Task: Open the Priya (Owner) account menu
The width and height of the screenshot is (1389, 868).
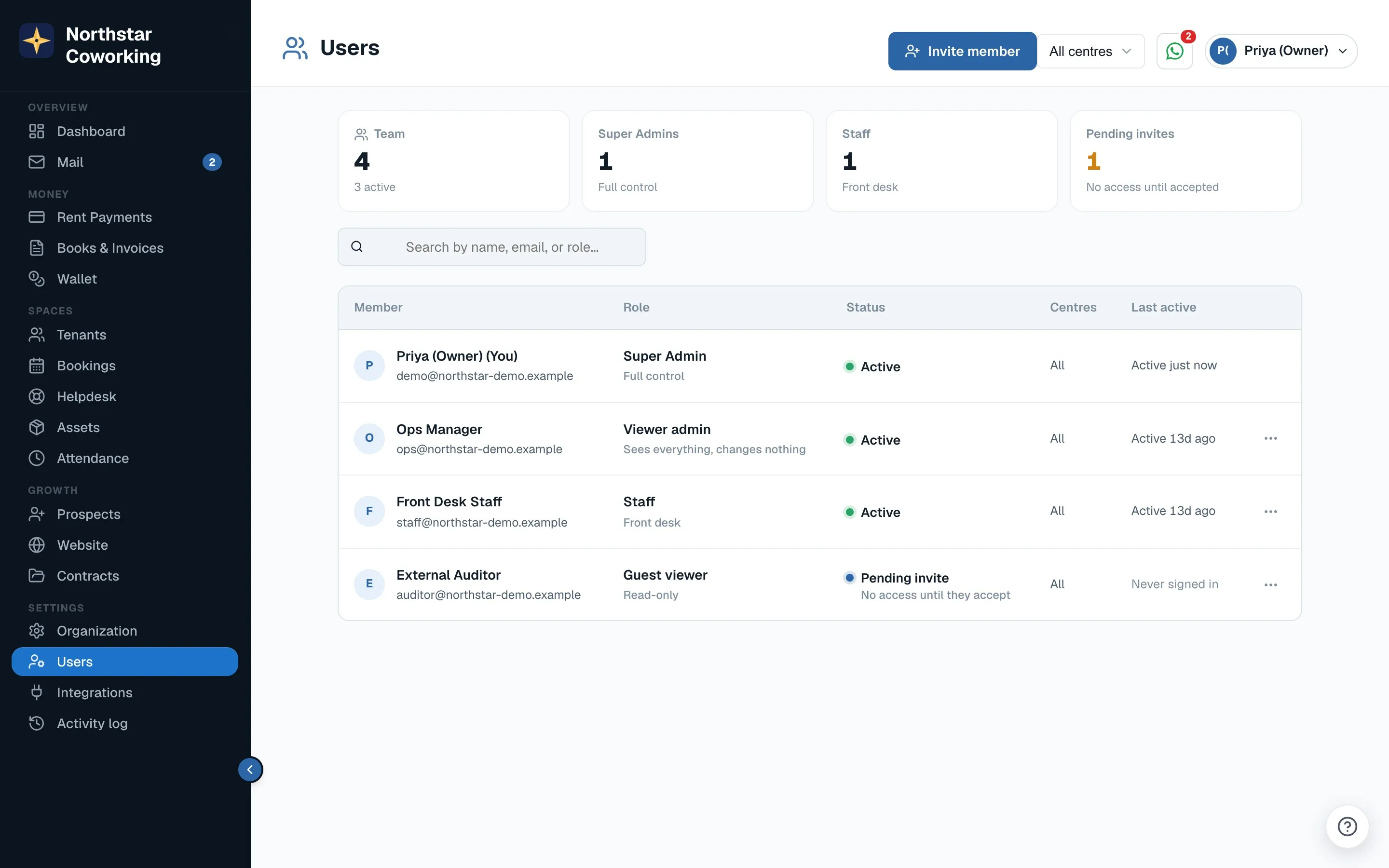Action: pos(1281,51)
